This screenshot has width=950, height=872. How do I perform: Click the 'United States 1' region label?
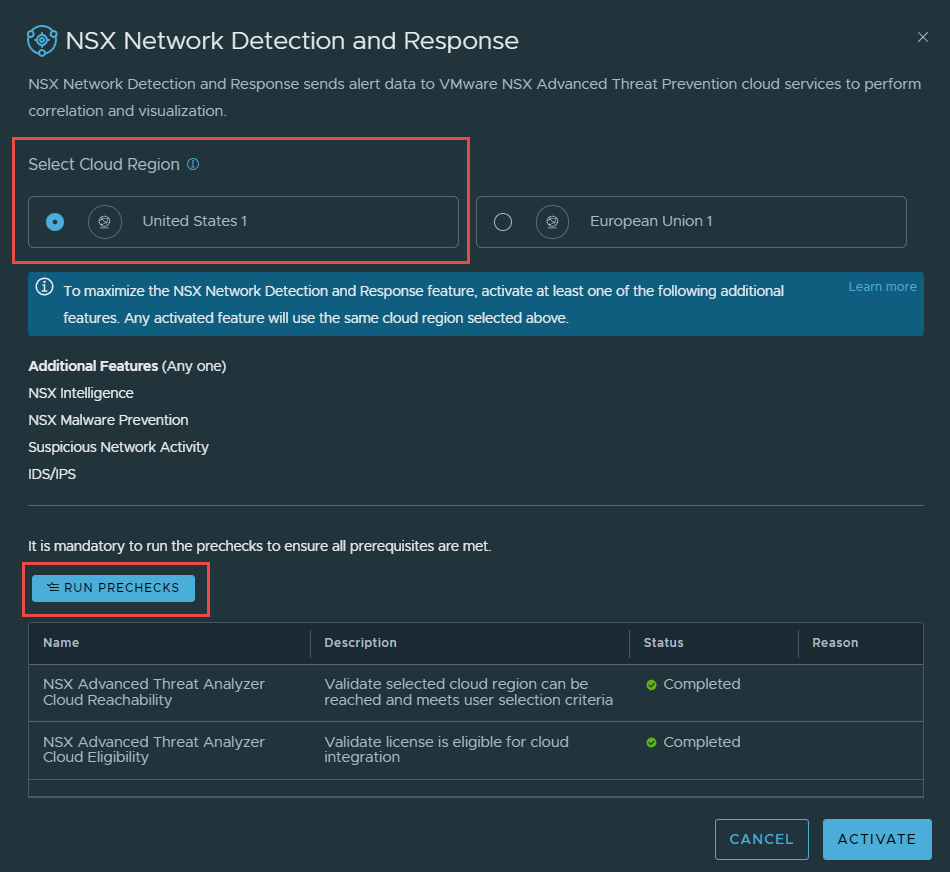[194, 221]
